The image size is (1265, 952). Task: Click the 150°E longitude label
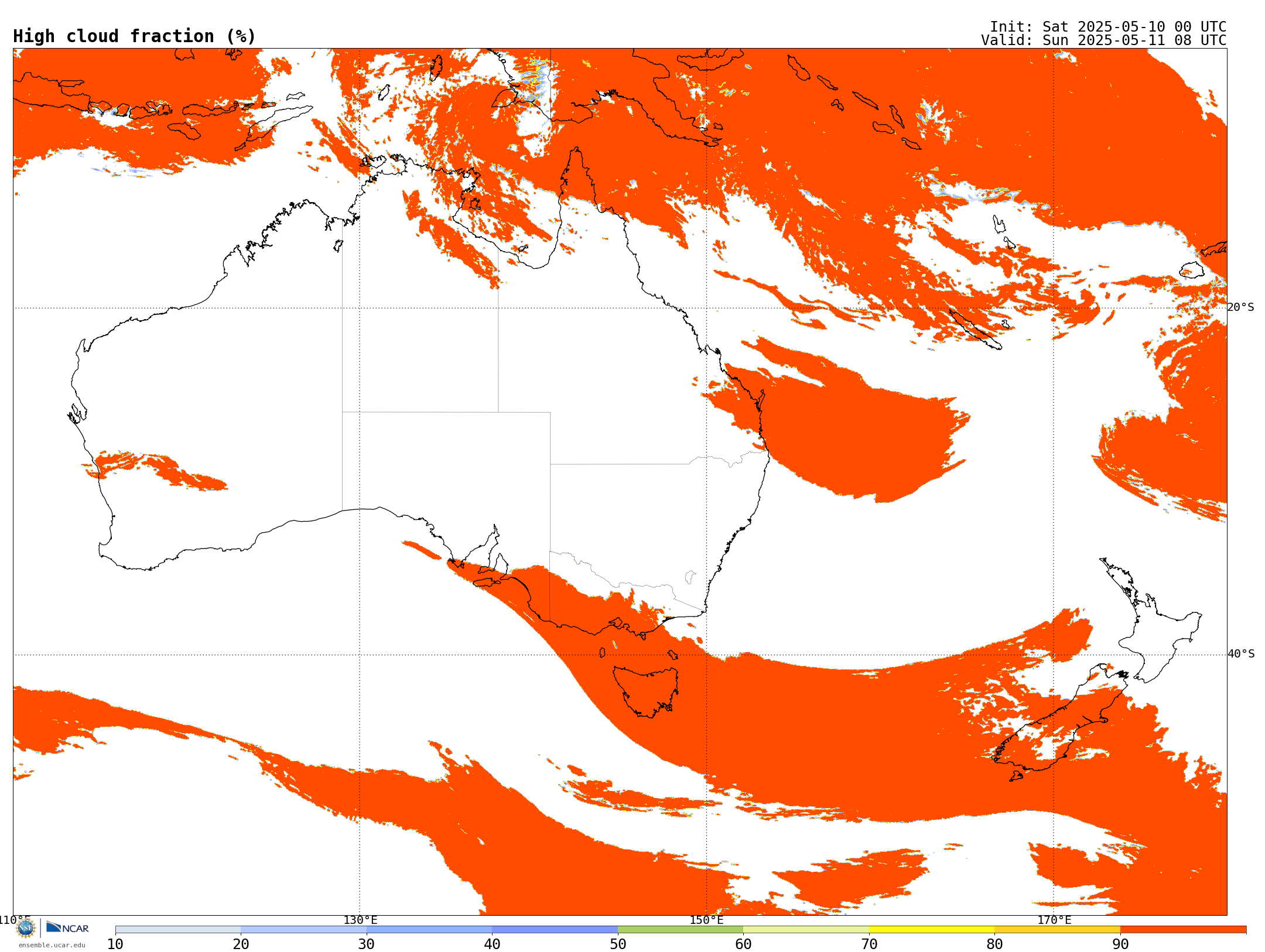pos(706,920)
